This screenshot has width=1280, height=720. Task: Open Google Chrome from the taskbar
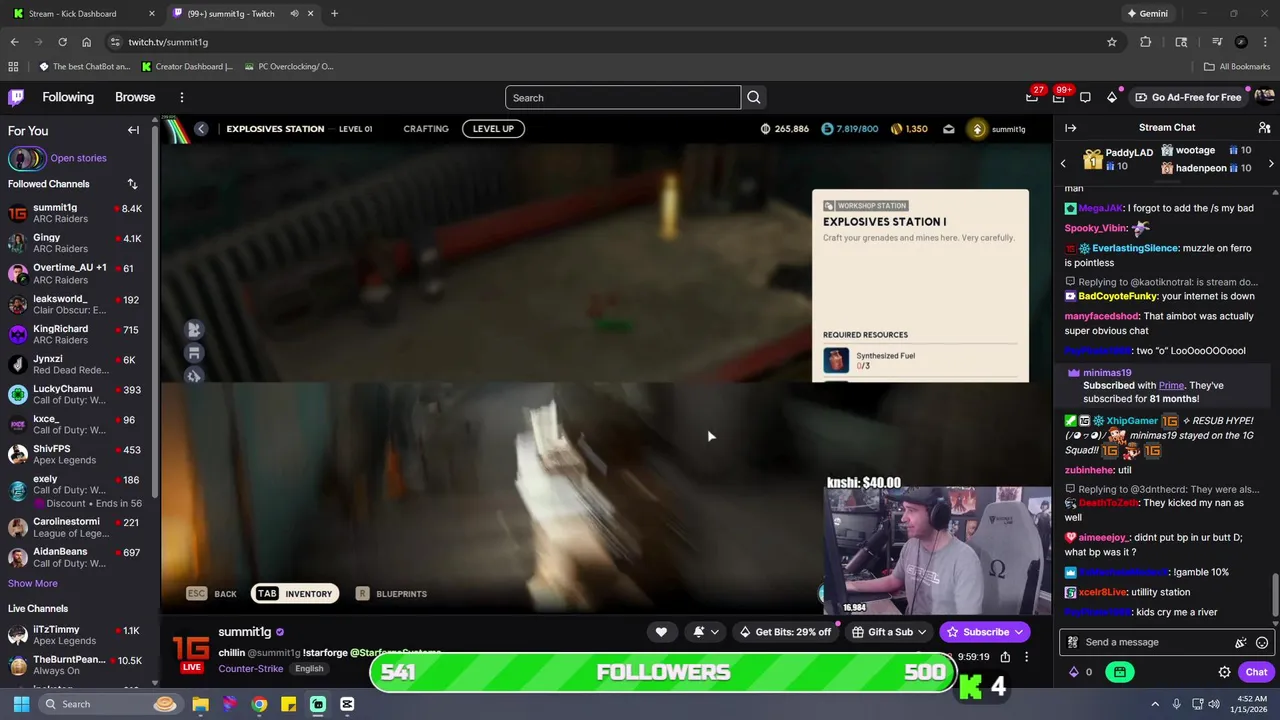(x=259, y=704)
